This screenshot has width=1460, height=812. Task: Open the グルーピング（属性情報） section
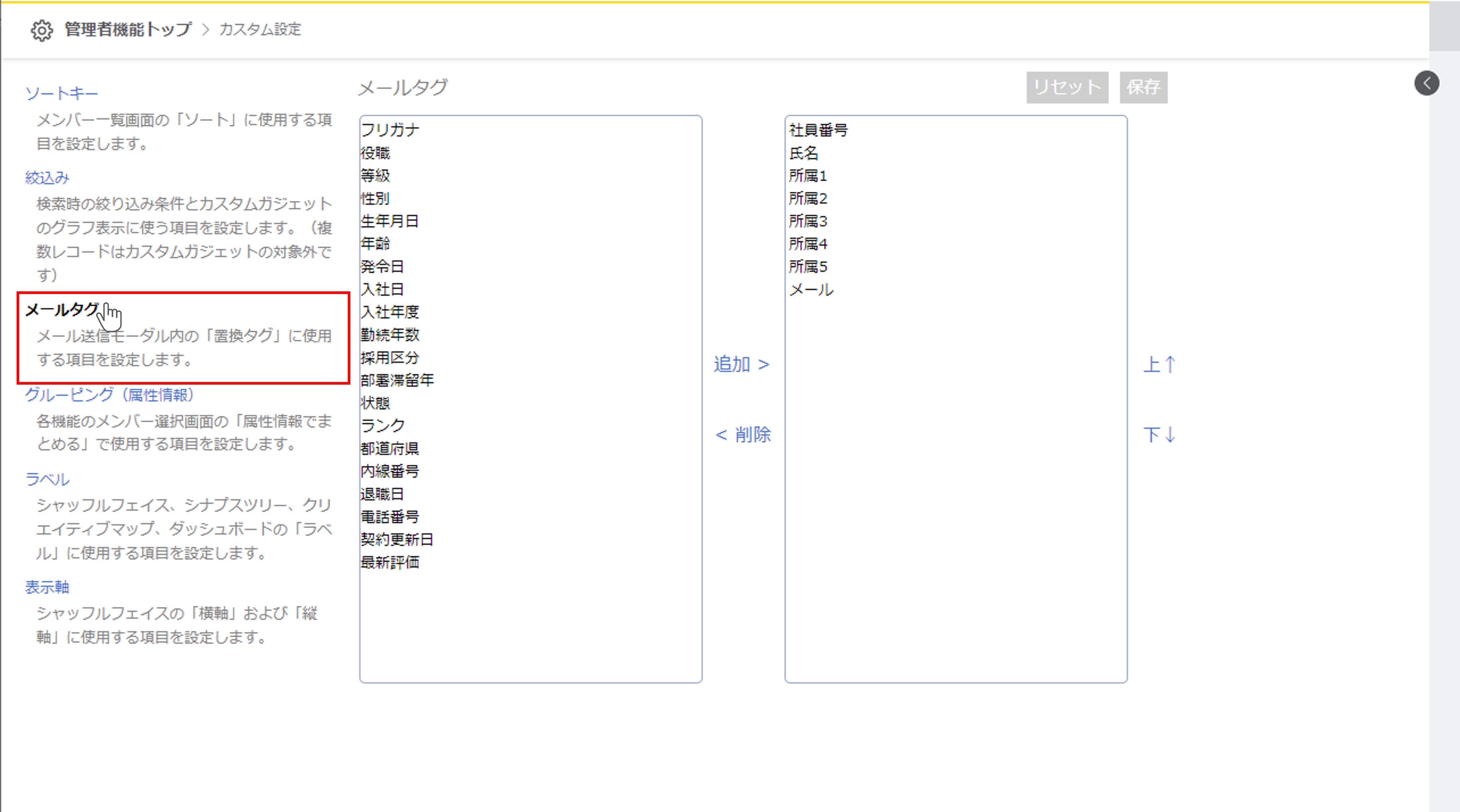(110, 395)
